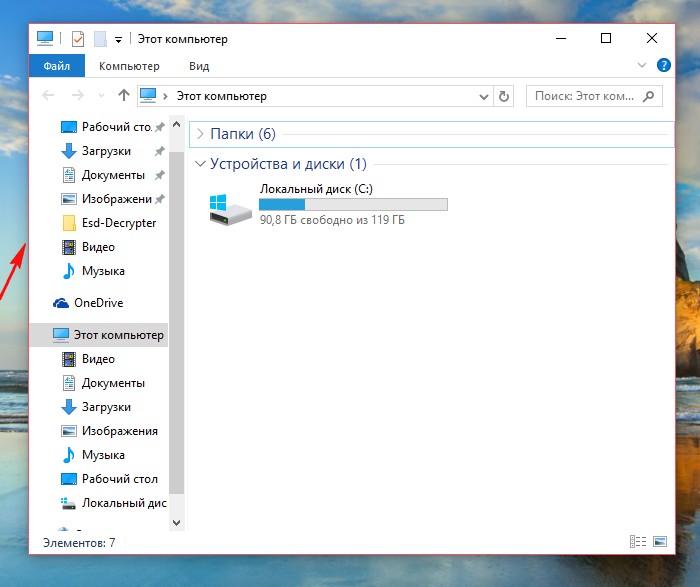
Task: Open the Файл menu
Action: click(56, 66)
